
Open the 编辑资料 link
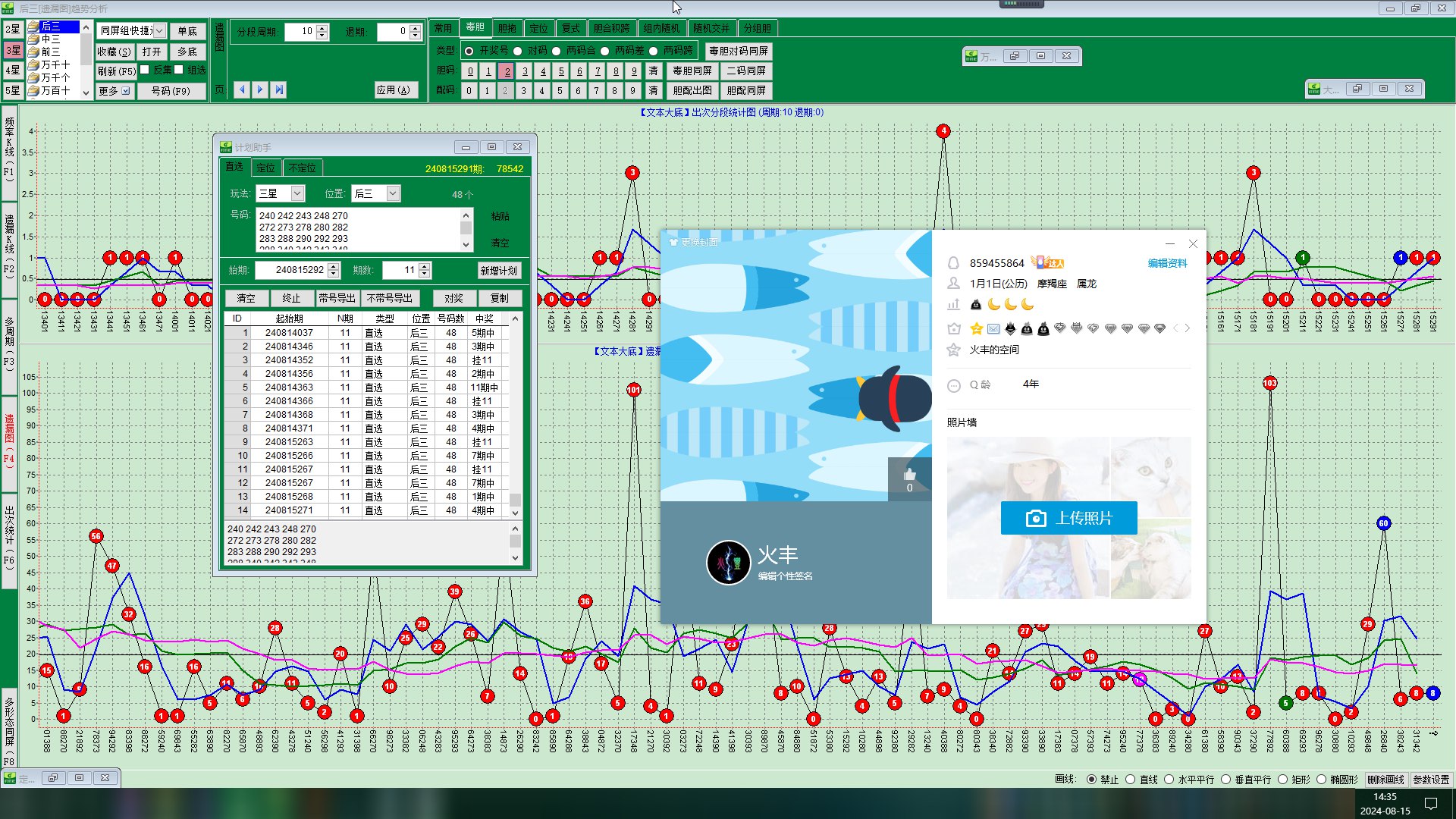(x=1167, y=263)
